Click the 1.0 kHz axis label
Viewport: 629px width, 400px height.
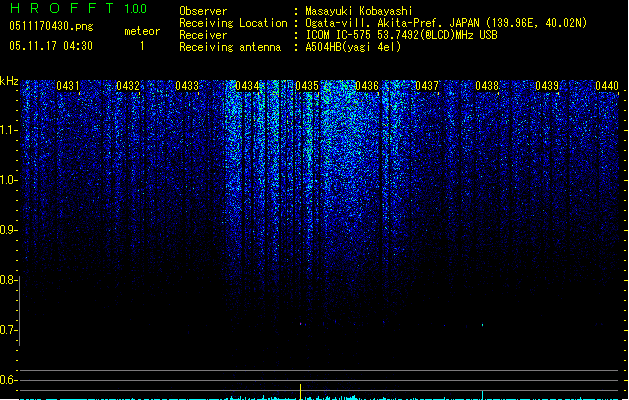click(8, 180)
